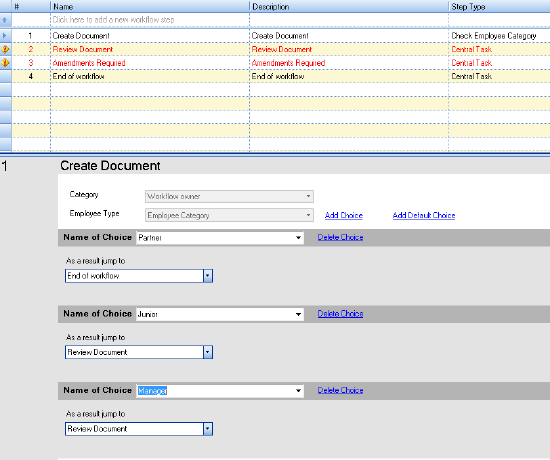Click the Add Default Choice link
The image size is (550, 460).
(x=424, y=215)
